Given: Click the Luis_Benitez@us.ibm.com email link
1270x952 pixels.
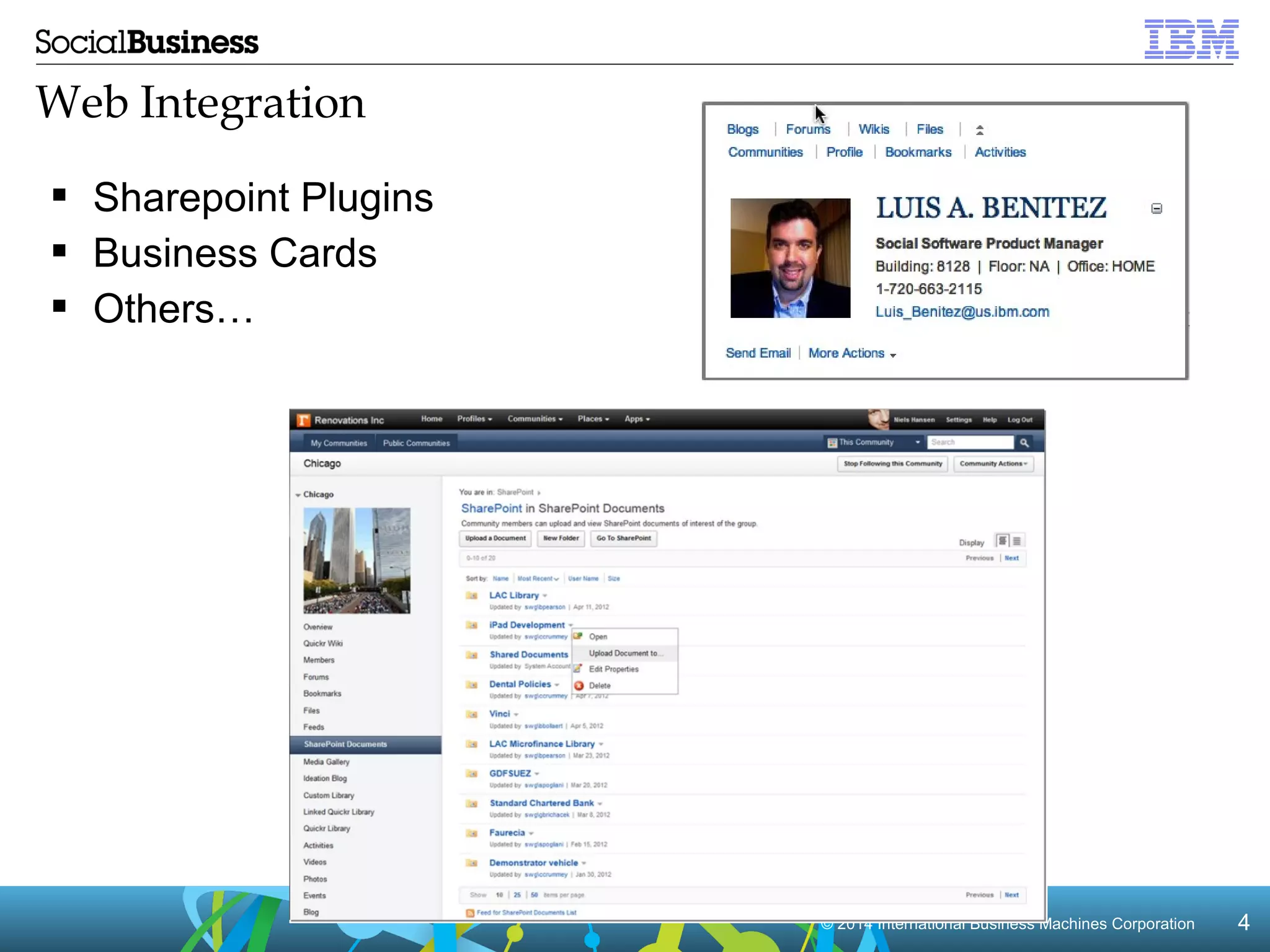Looking at the screenshot, I should (962, 312).
